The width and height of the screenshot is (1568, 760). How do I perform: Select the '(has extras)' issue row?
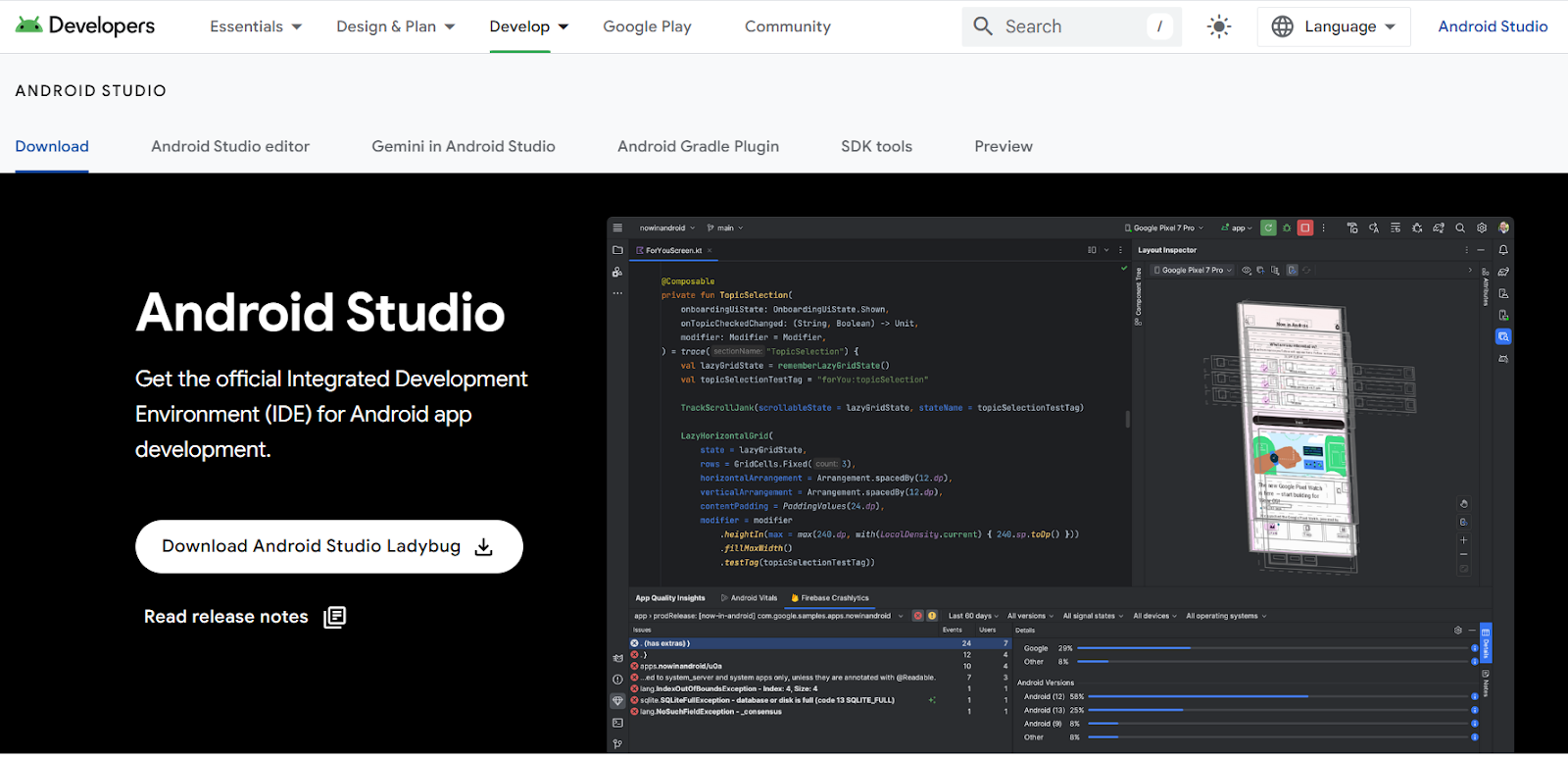click(x=820, y=643)
